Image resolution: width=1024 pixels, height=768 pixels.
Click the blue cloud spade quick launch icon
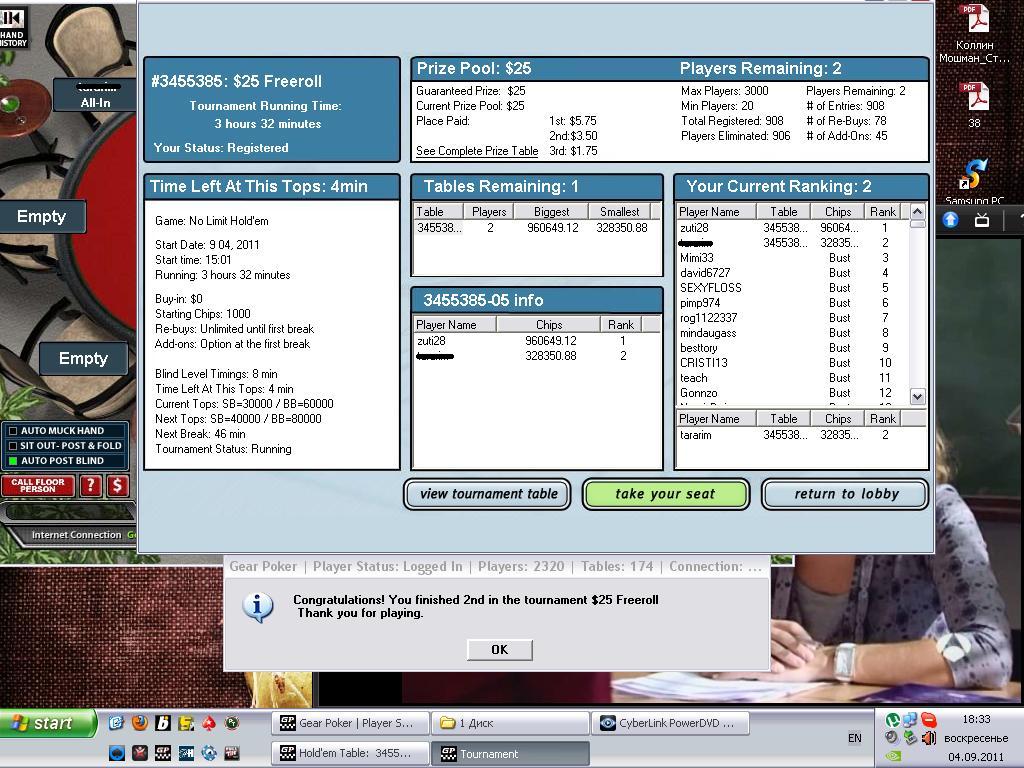tap(117, 753)
